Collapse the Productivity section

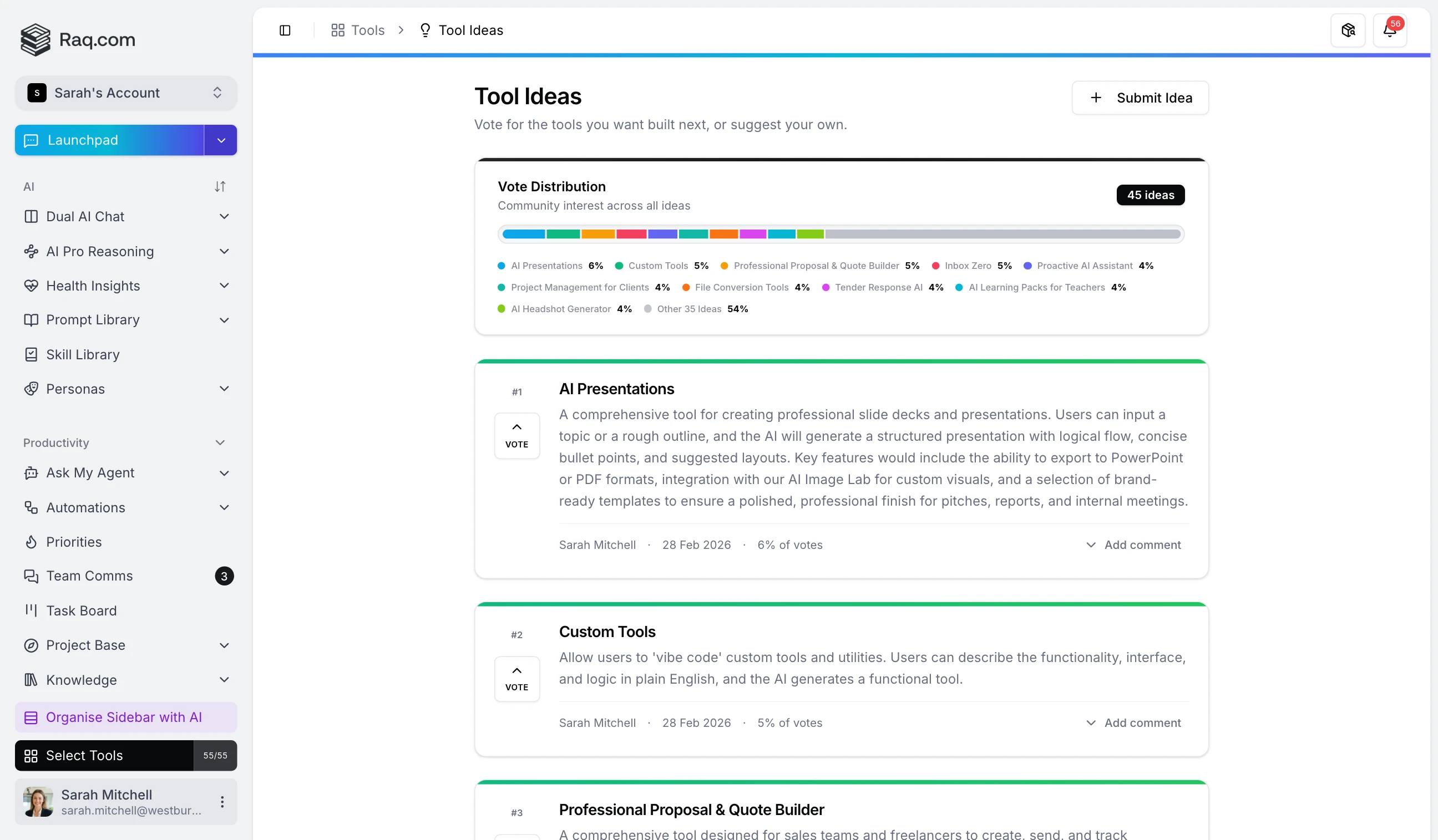220,442
